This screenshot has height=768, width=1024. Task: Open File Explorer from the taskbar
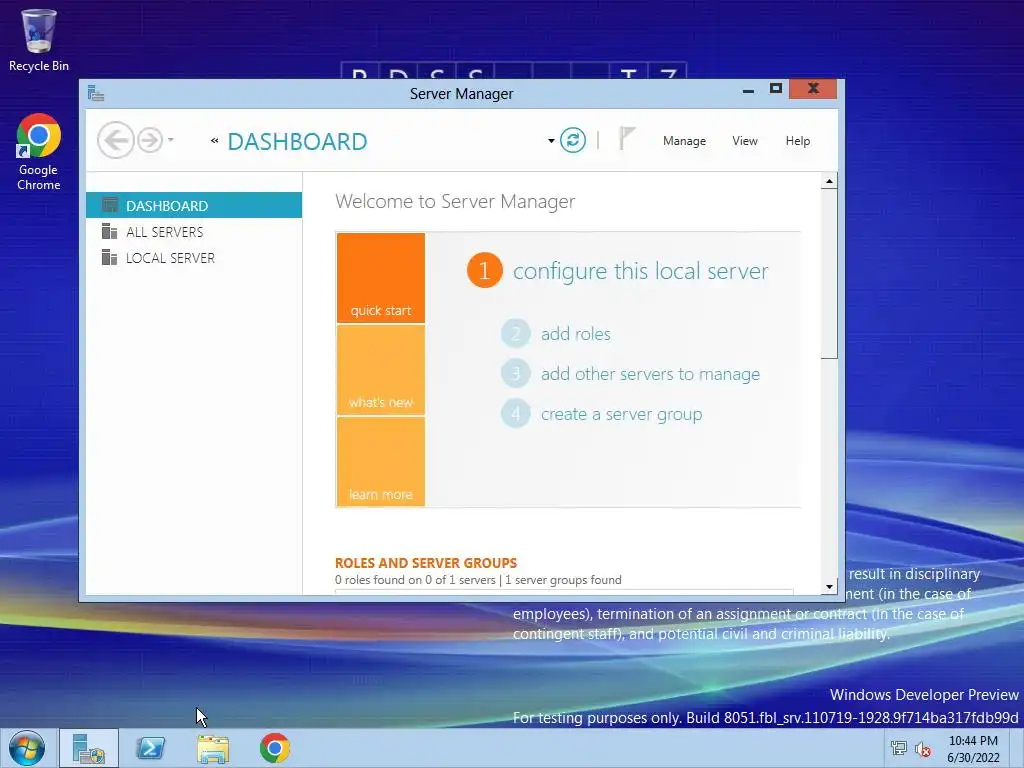point(213,748)
